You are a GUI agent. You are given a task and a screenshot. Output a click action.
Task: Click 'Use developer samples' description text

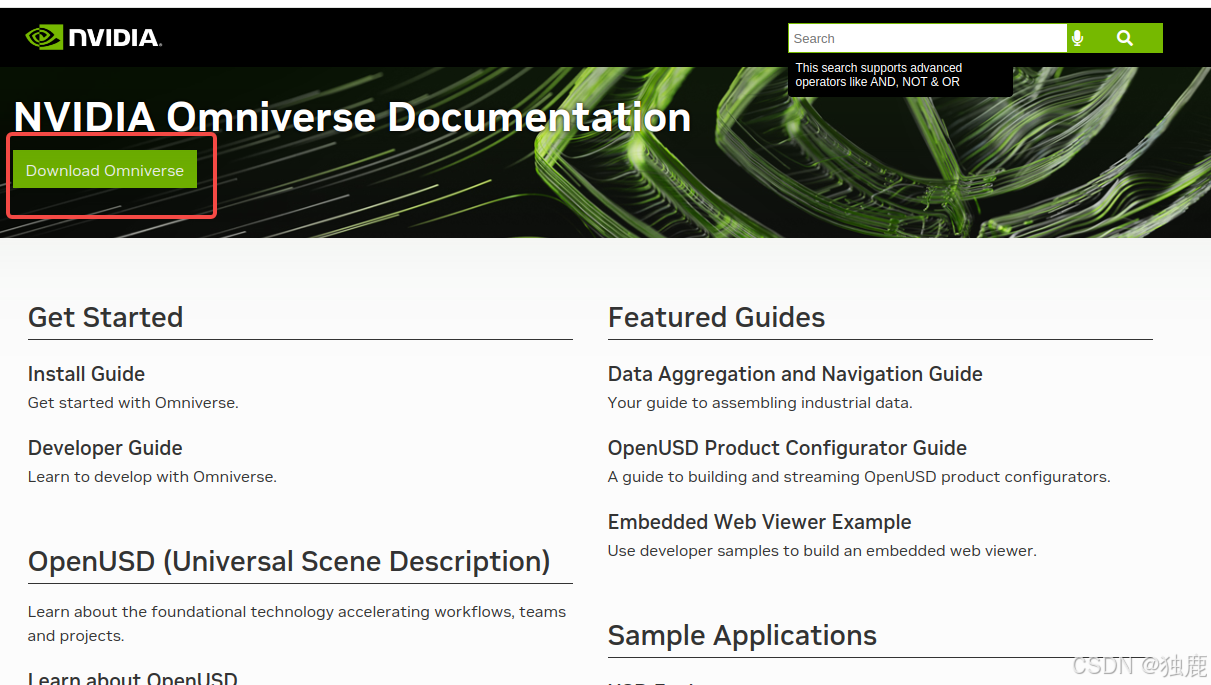tap(822, 551)
